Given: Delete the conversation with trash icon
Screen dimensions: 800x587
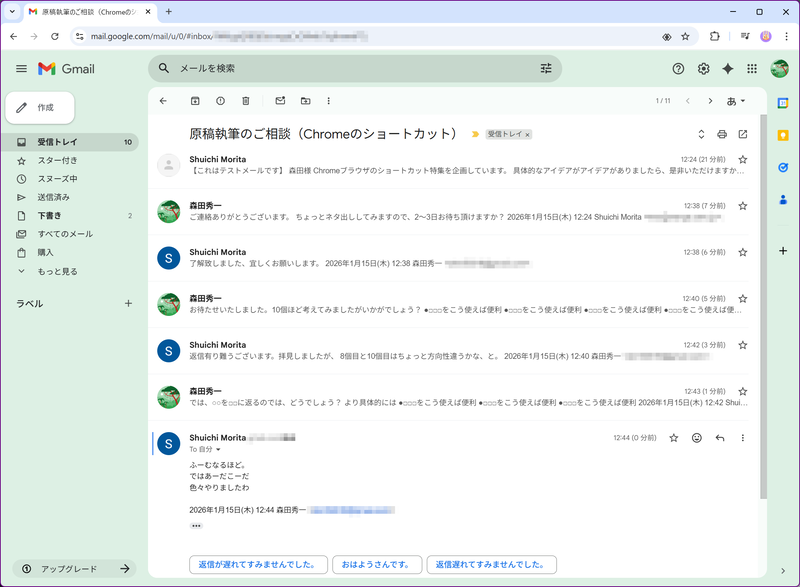Looking at the screenshot, I should pyautogui.click(x=245, y=101).
